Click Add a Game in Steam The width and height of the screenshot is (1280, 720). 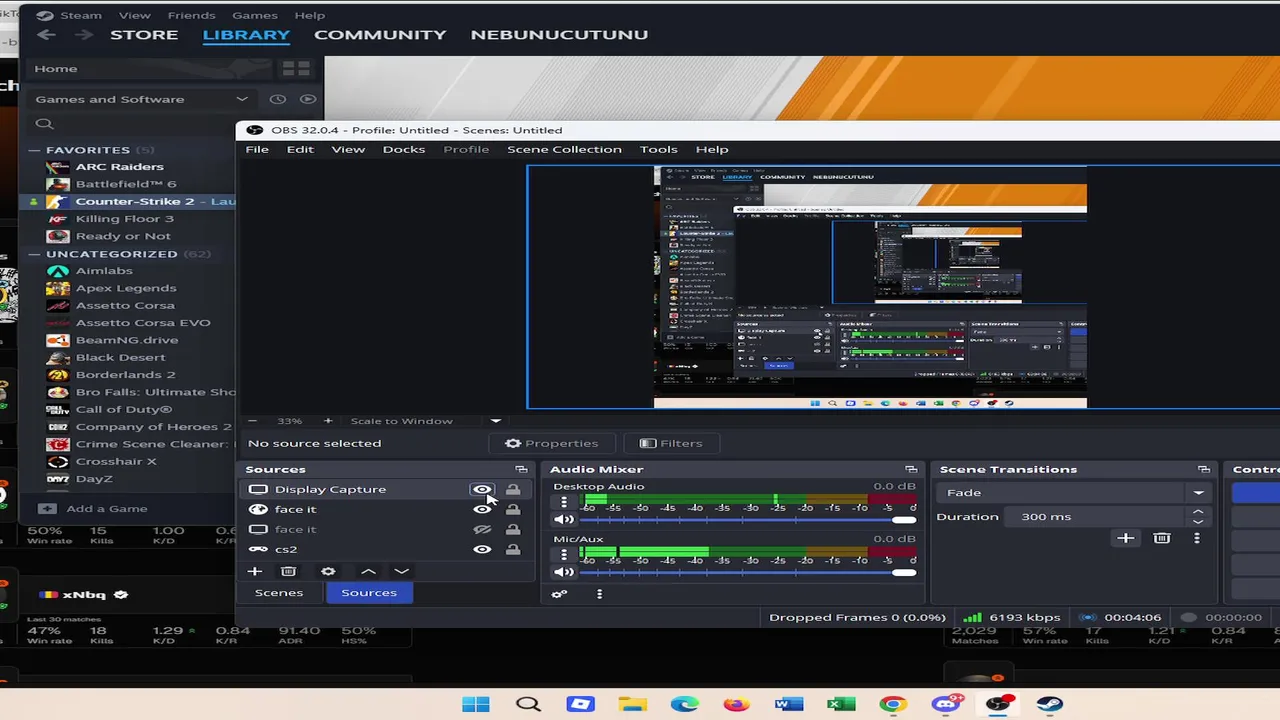point(94,508)
